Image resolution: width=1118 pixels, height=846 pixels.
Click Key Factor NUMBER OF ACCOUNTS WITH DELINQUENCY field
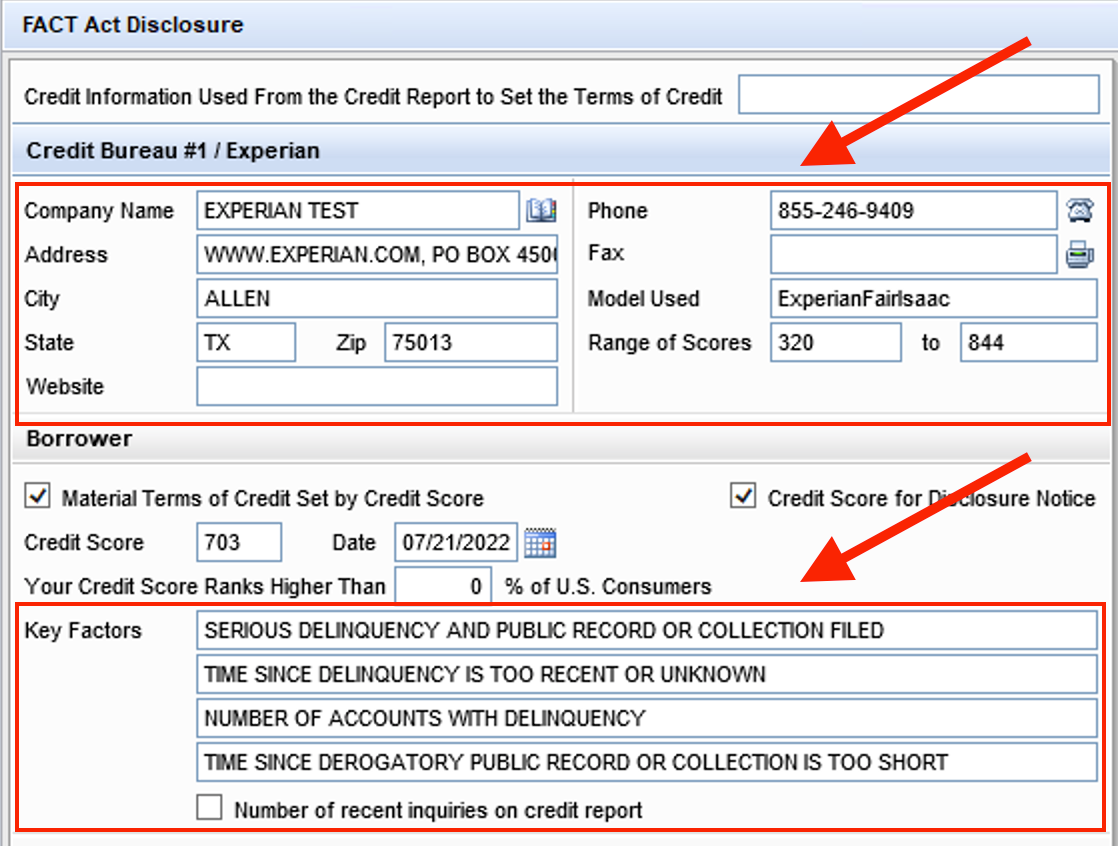tap(647, 718)
